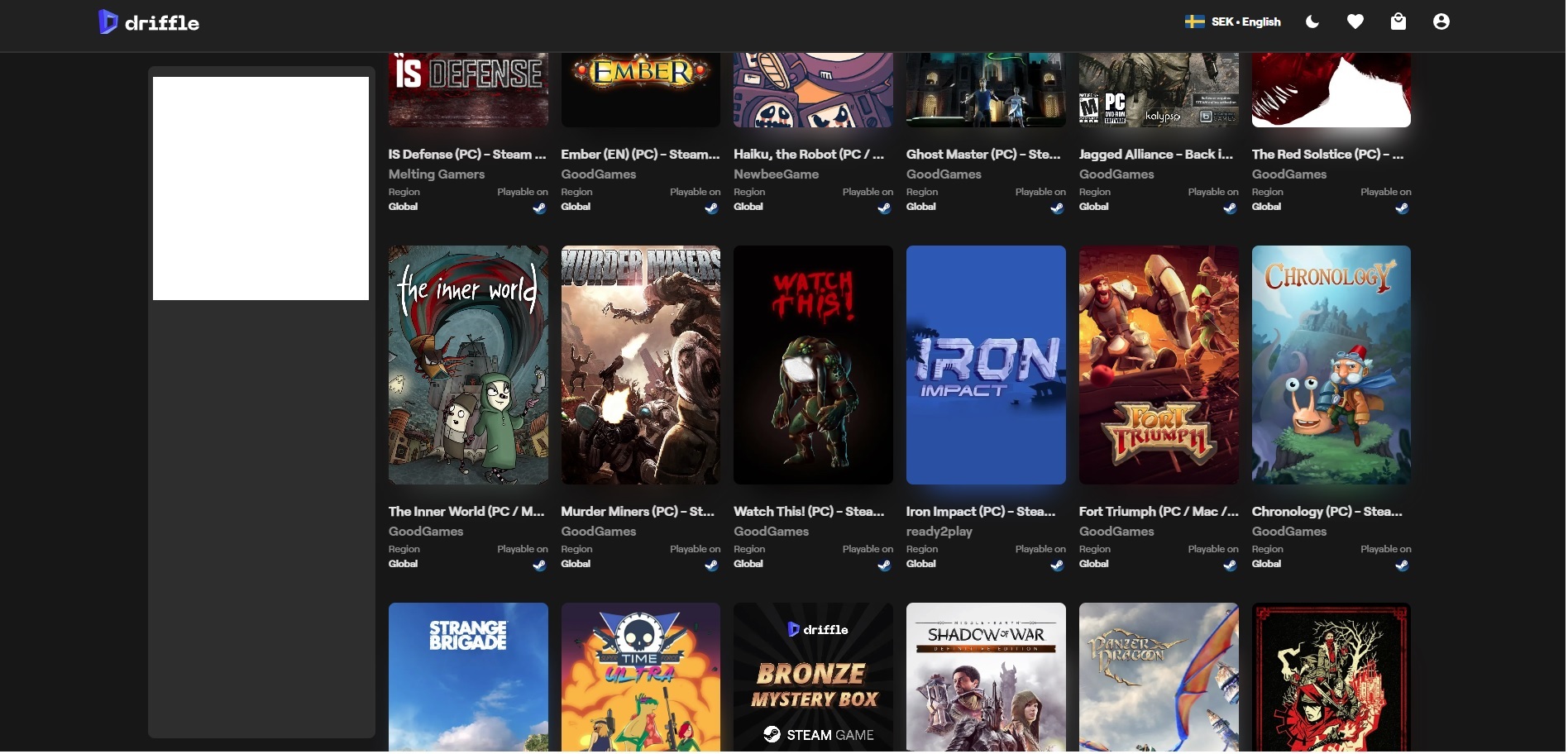Select Shadow of War cover image
Screen dimensions: 1568x754
[x=986, y=678]
